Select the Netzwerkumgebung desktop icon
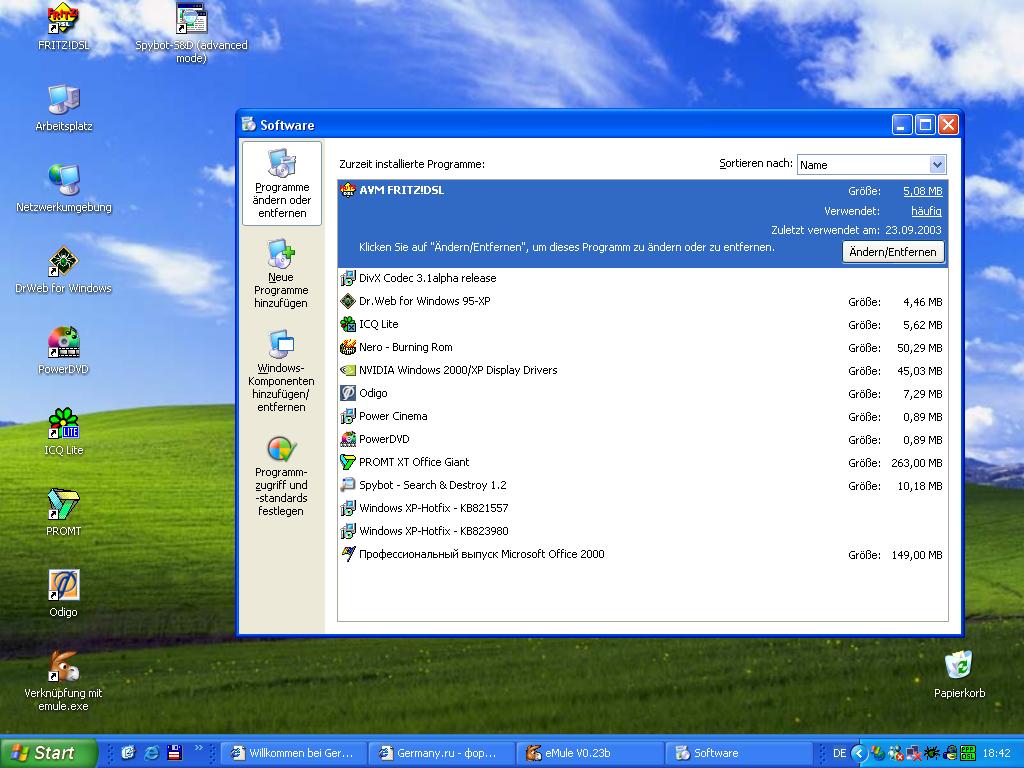Screen dimensions: 1024x768 pos(63,189)
